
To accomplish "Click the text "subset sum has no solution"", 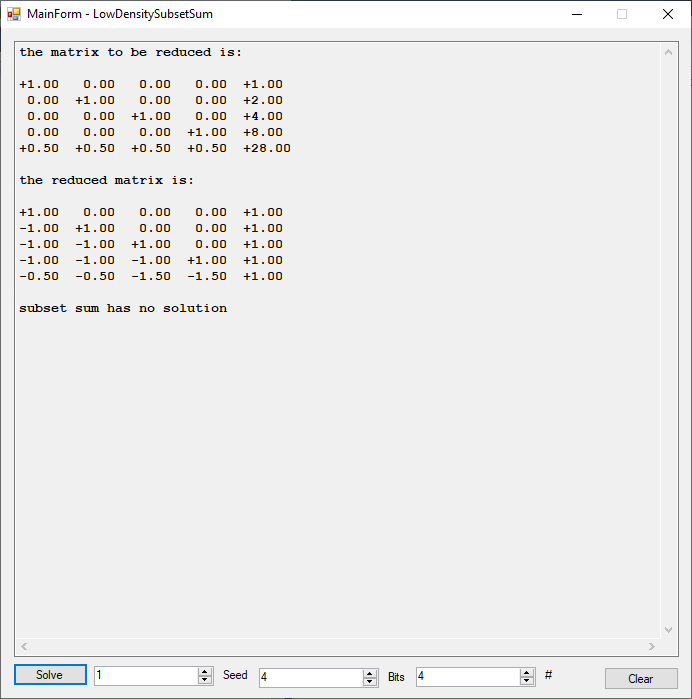I will pyautogui.click(x=123, y=308).
